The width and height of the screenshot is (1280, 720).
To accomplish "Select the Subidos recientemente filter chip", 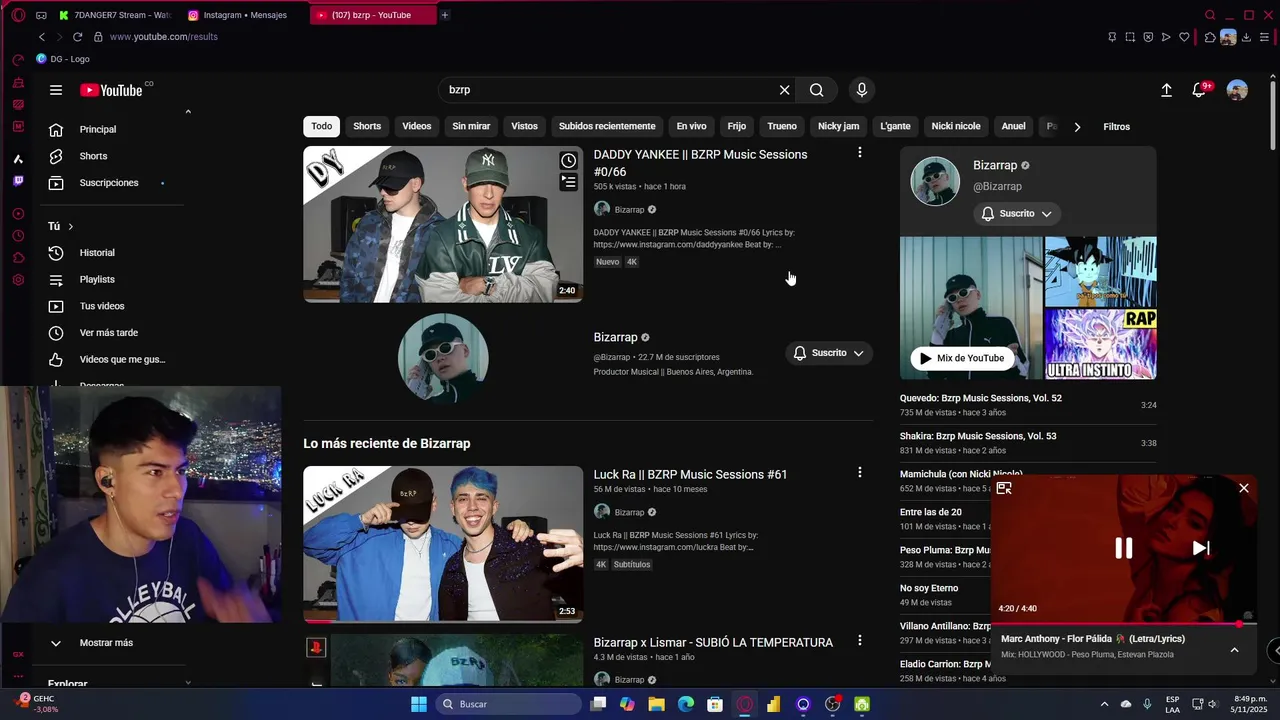I will point(607,127).
